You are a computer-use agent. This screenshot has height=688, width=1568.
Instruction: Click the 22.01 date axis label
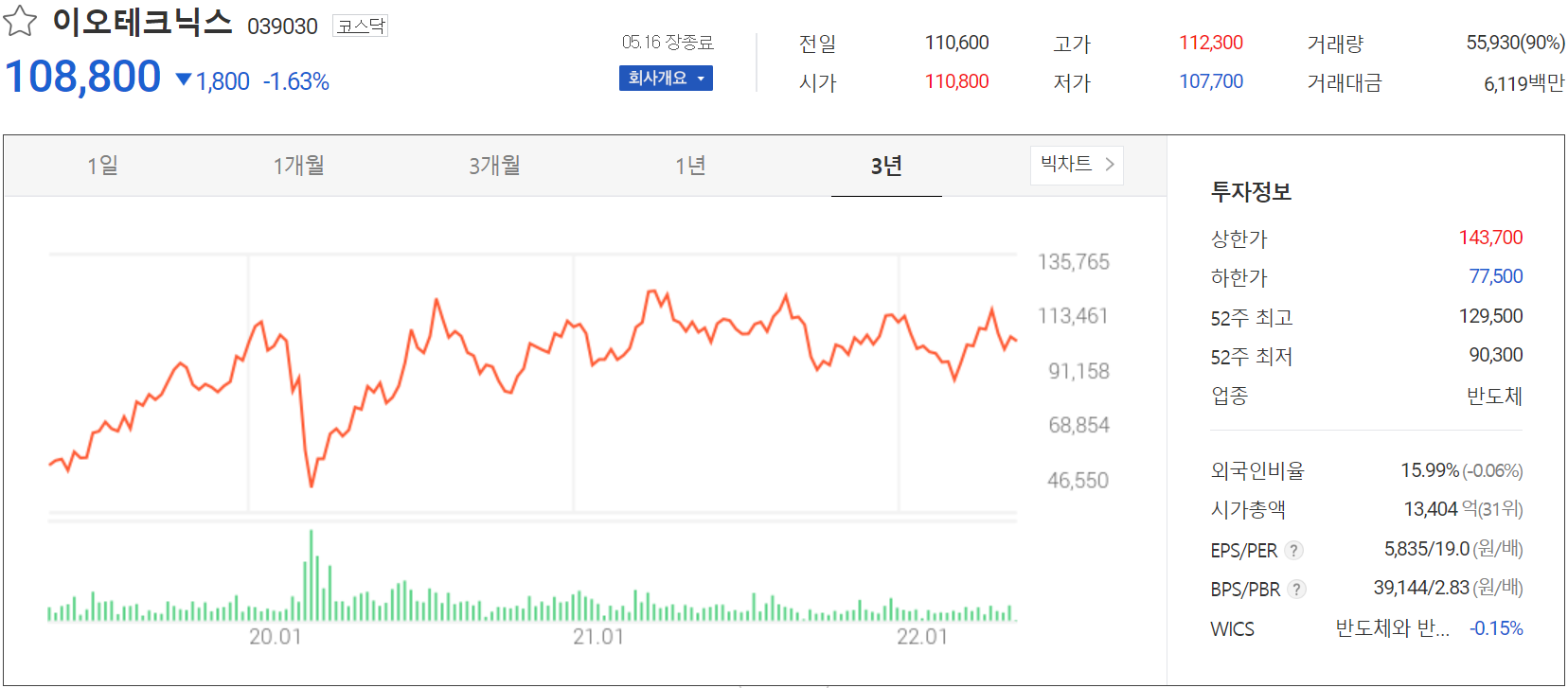pyautogui.click(x=922, y=637)
